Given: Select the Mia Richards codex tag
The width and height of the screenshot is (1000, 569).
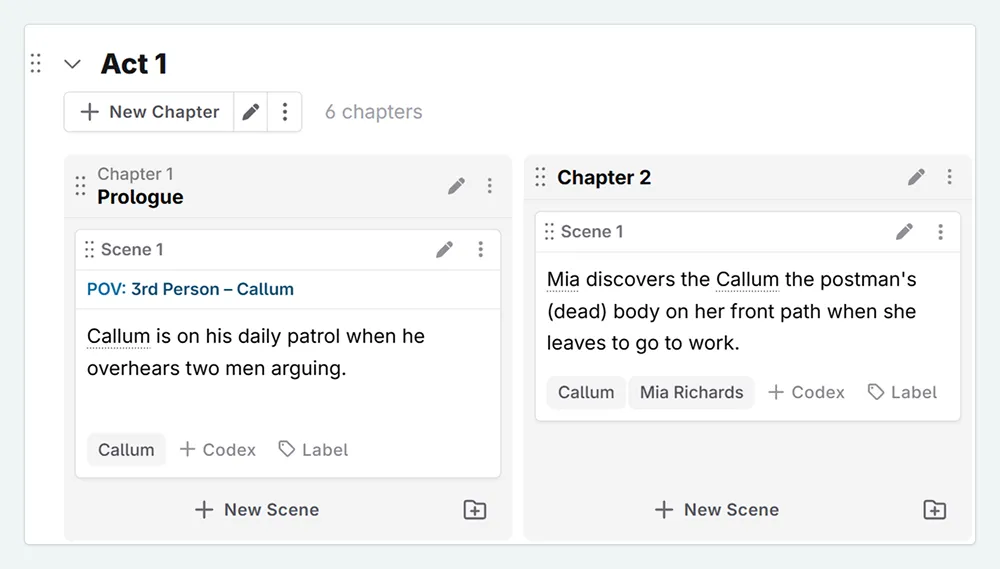Looking at the screenshot, I should 692,392.
